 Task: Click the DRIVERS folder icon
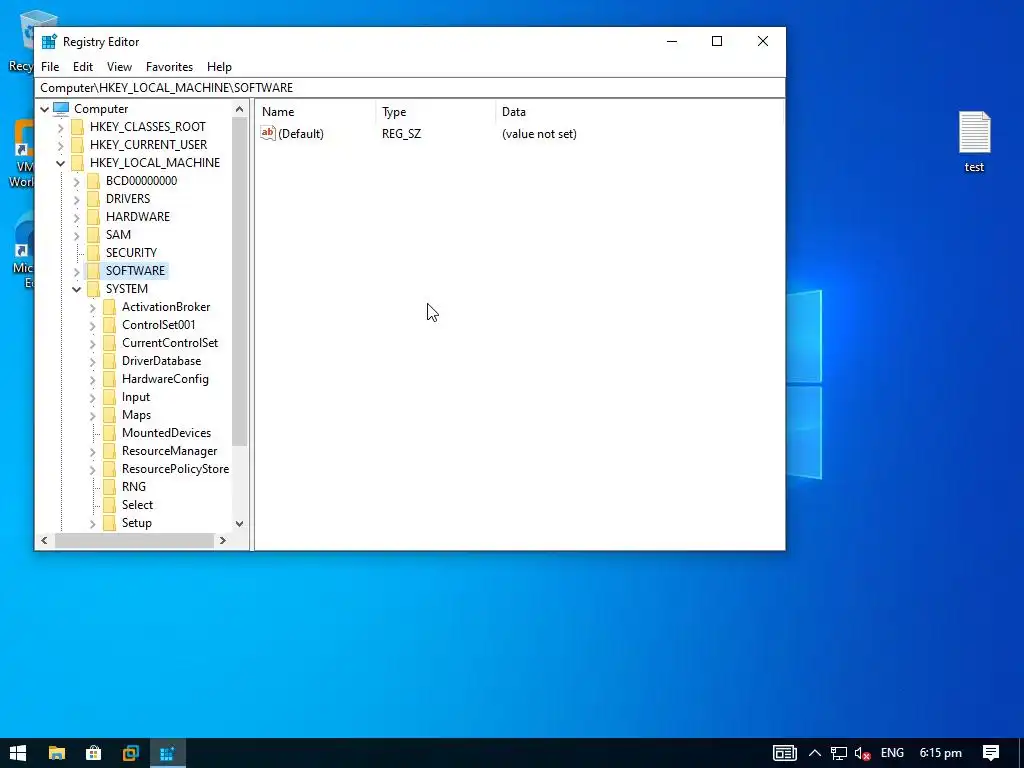(x=93, y=199)
